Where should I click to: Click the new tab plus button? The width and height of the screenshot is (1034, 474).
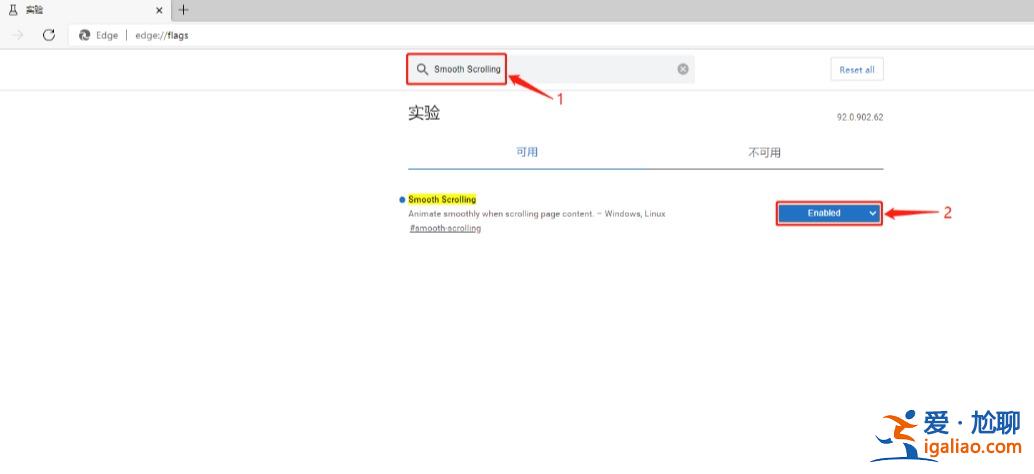coord(183,10)
